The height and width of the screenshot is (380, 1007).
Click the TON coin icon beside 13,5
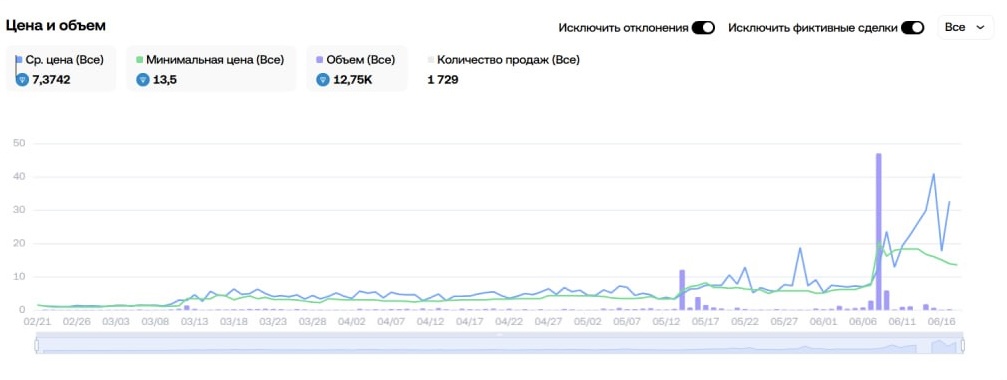coord(143,80)
